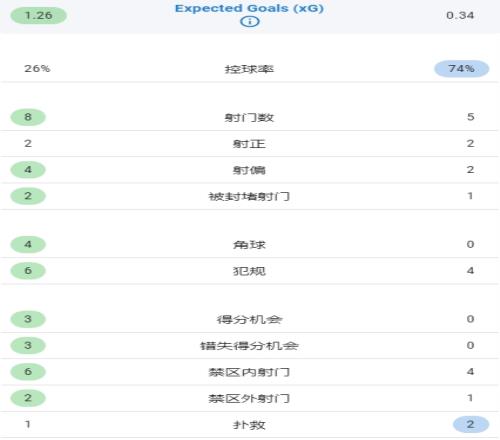Click the 射偏 row label

[249, 170]
